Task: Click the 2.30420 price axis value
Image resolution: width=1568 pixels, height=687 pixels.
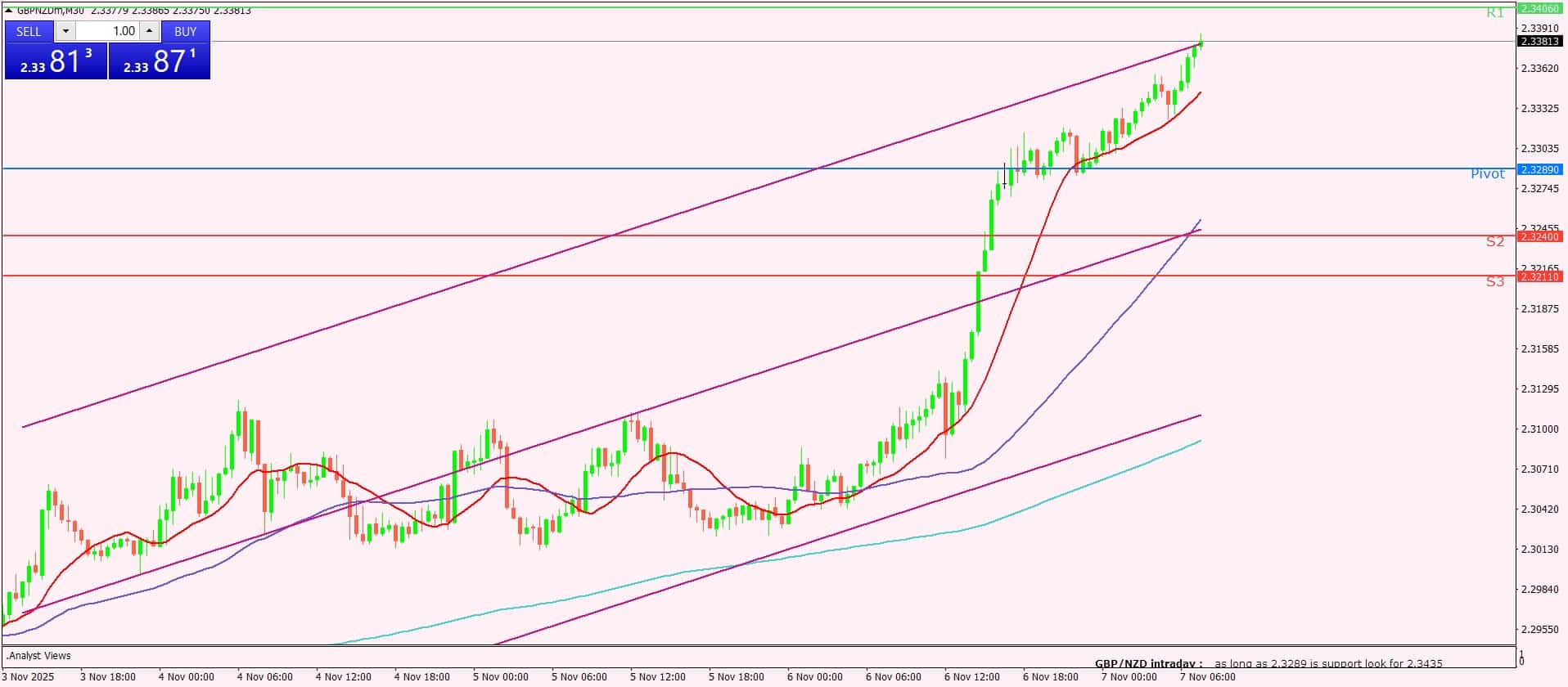Action: 1539,509
